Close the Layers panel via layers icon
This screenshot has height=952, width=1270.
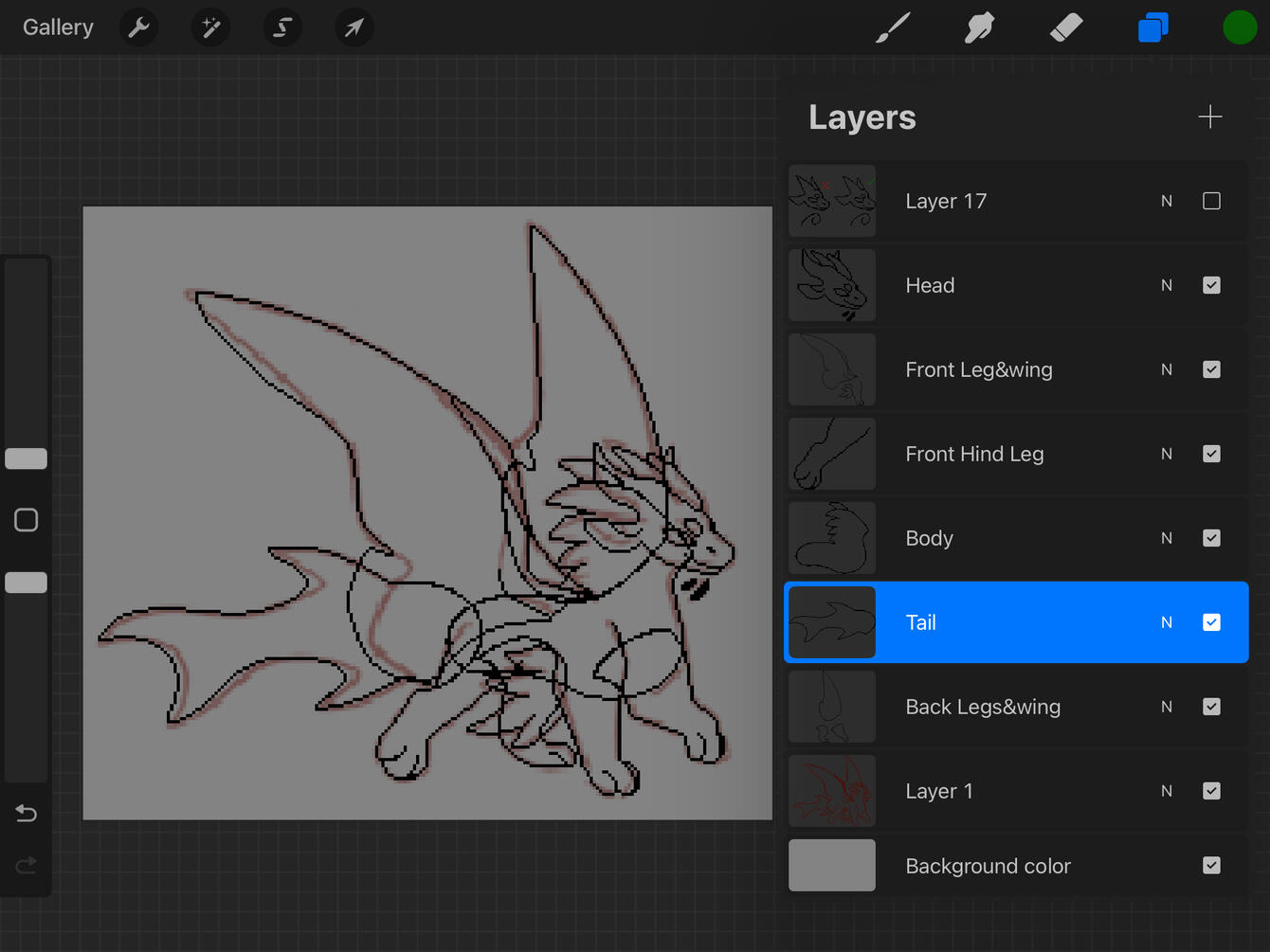pos(1152,27)
